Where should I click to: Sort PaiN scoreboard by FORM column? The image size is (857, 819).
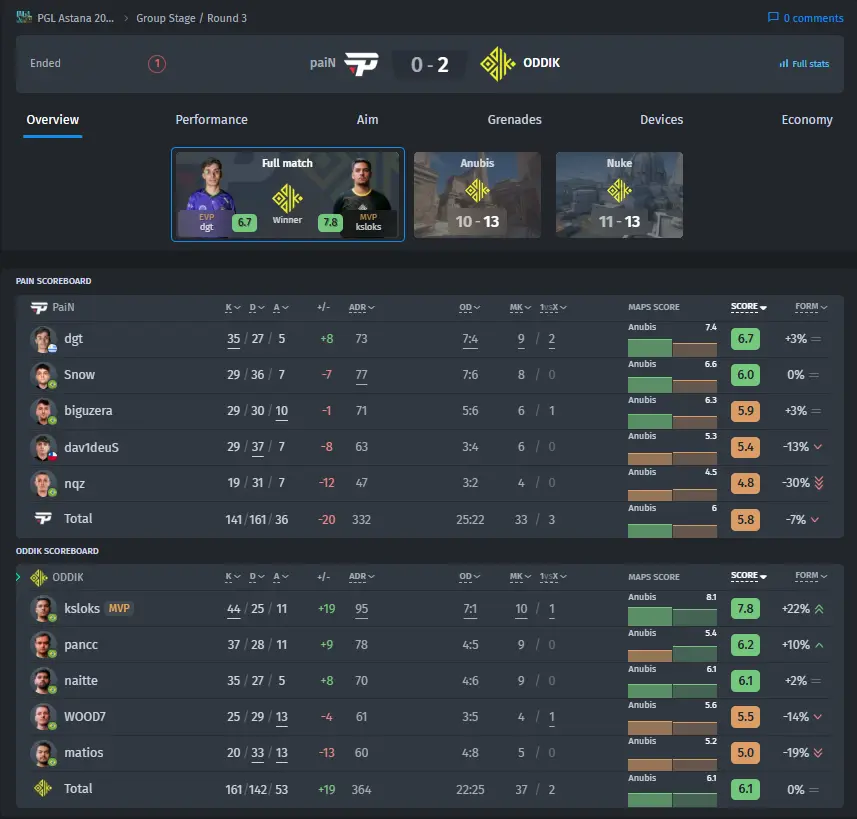coord(811,307)
